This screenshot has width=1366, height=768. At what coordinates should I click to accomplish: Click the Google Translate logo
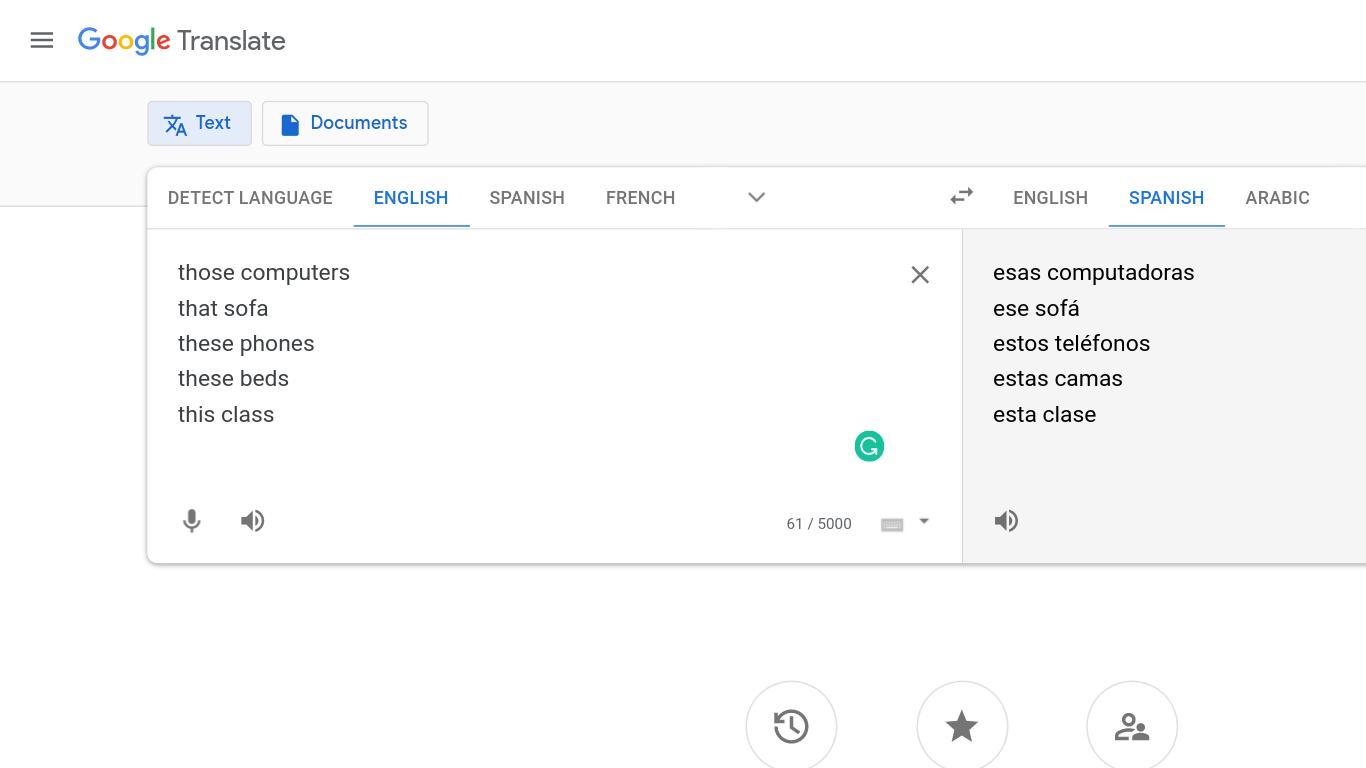pos(182,41)
